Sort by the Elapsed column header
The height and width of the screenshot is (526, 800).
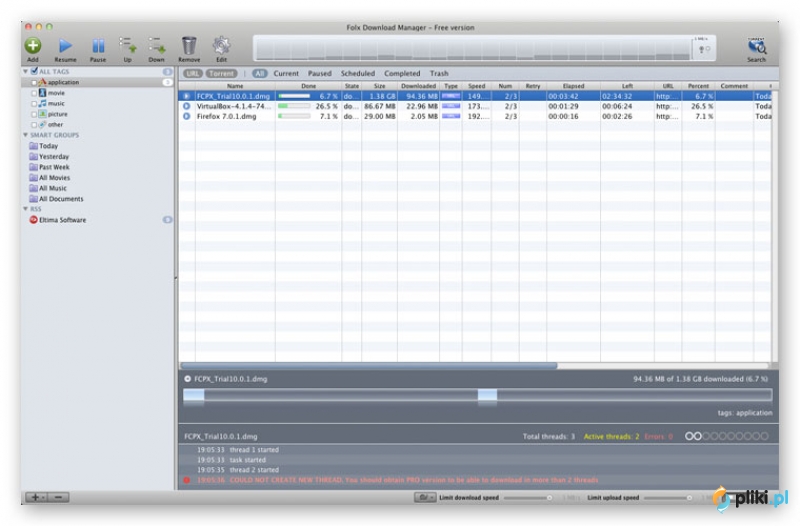point(573,86)
